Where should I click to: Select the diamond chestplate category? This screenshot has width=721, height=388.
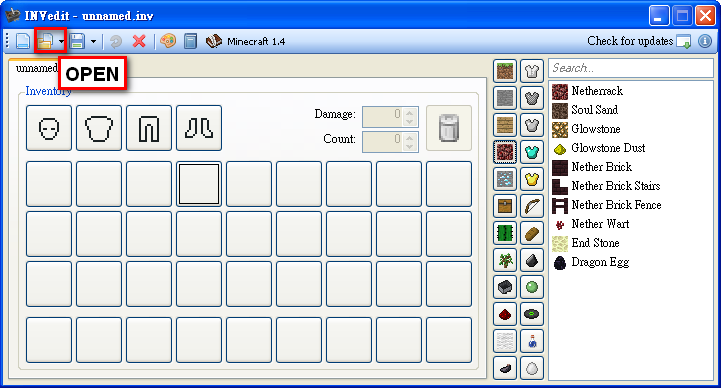[532, 152]
